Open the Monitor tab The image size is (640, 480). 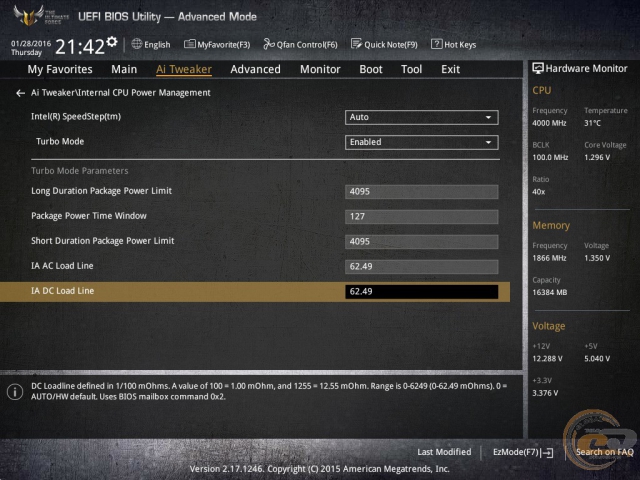click(320, 69)
